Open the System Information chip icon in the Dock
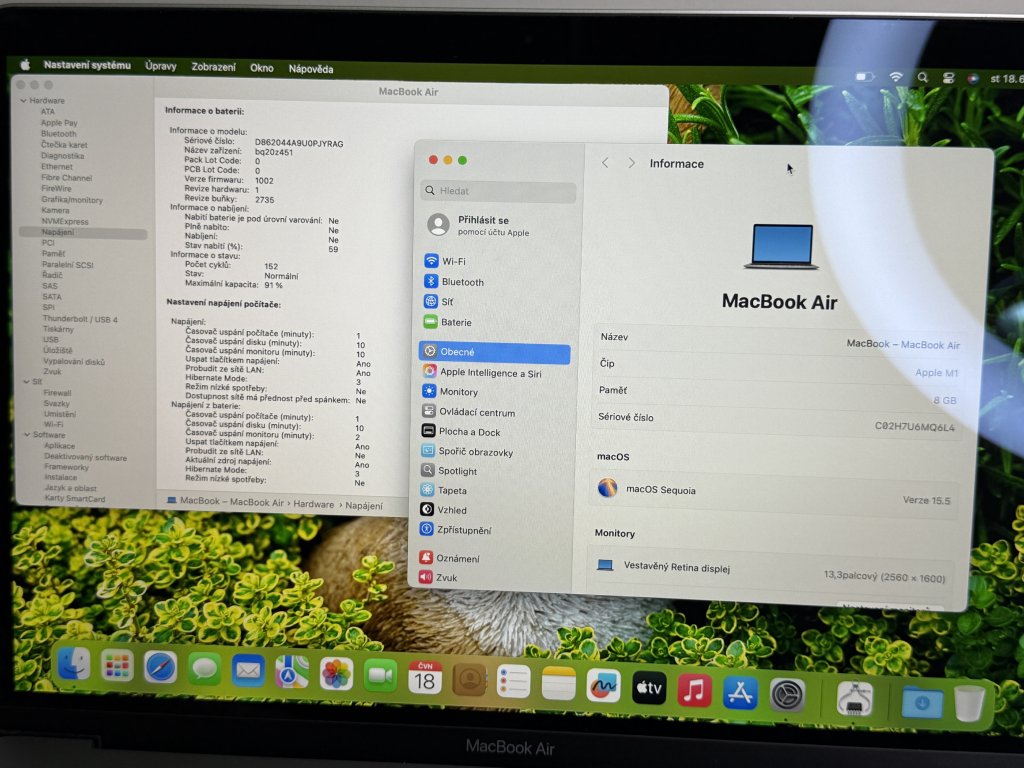Viewport: 1024px width, 768px height. [855, 698]
